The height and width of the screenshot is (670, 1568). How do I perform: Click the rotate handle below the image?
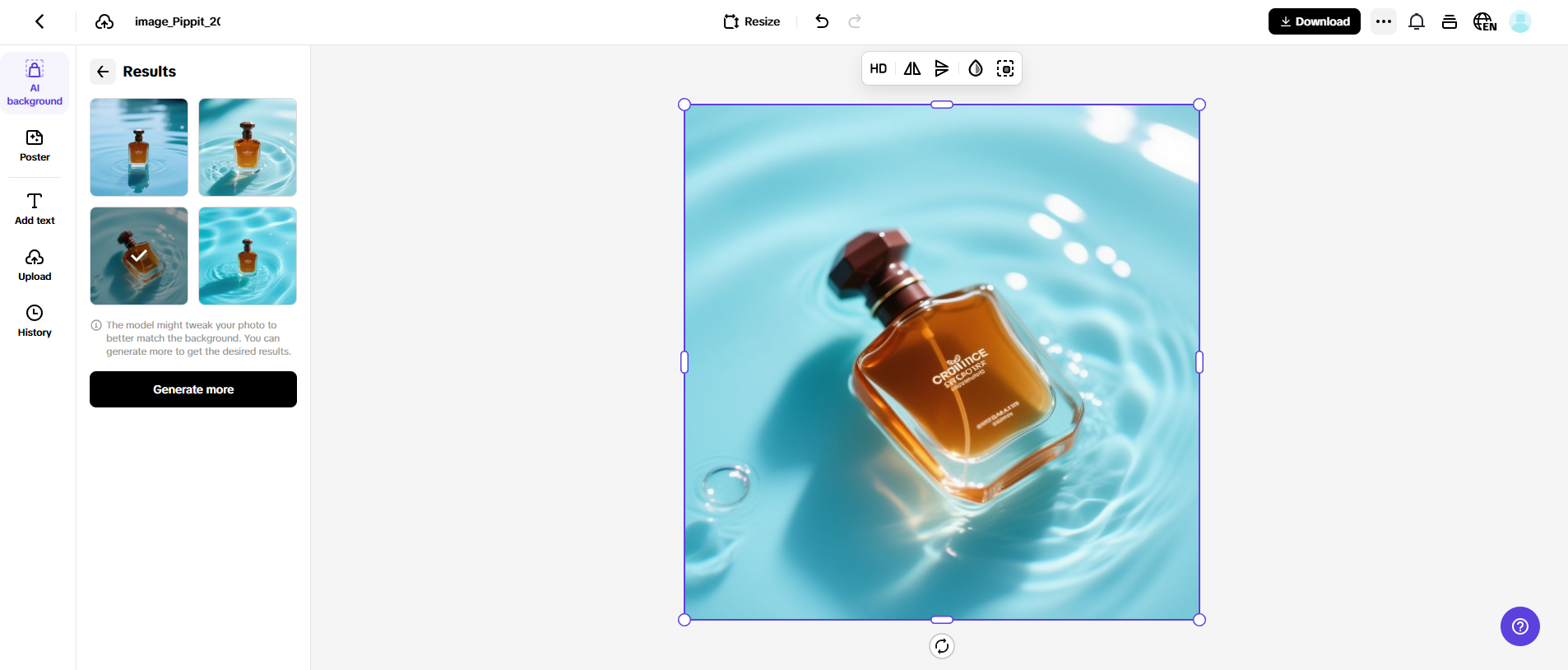(x=942, y=646)
